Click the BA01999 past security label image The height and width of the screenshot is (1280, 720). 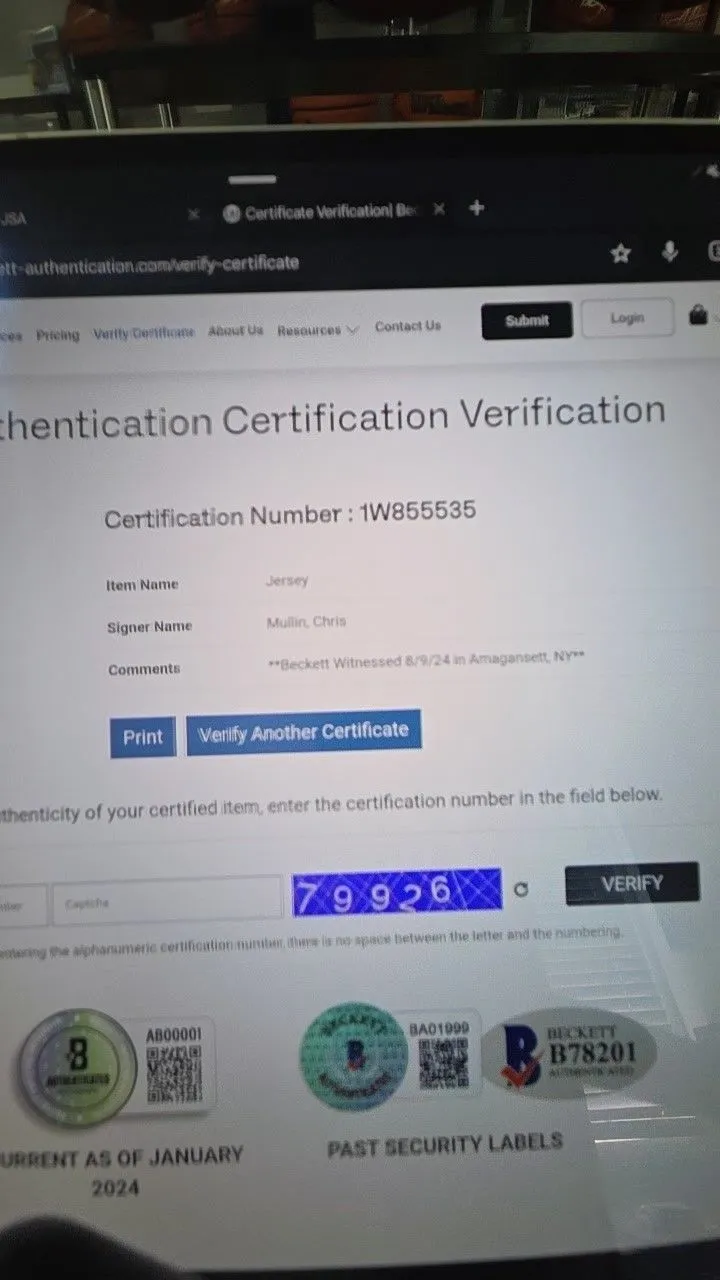tap(388, 1056)
